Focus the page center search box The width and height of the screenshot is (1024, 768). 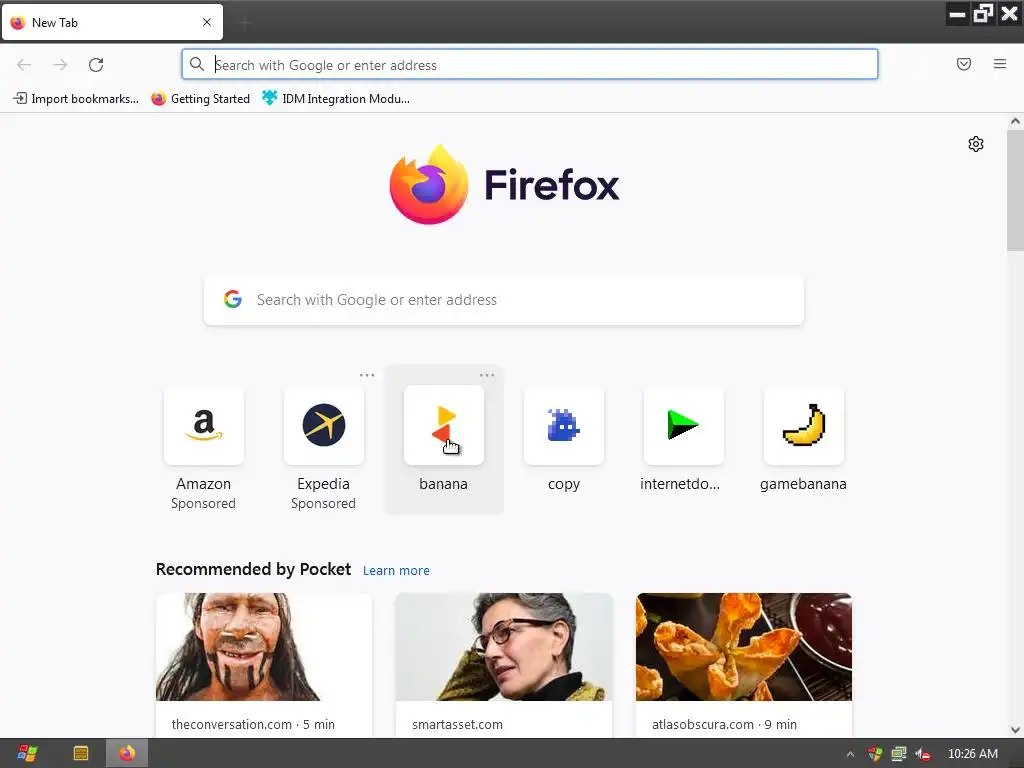(x=504, y=300)
